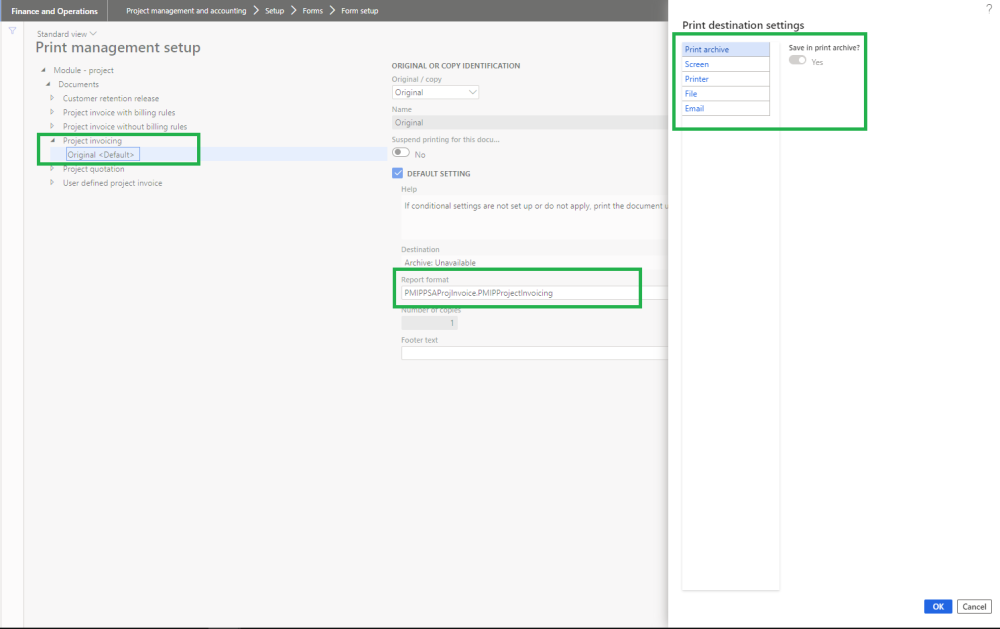Screen dimensions: 1000x629
Task: Collapse the Documents node
Action: [47, 84]
